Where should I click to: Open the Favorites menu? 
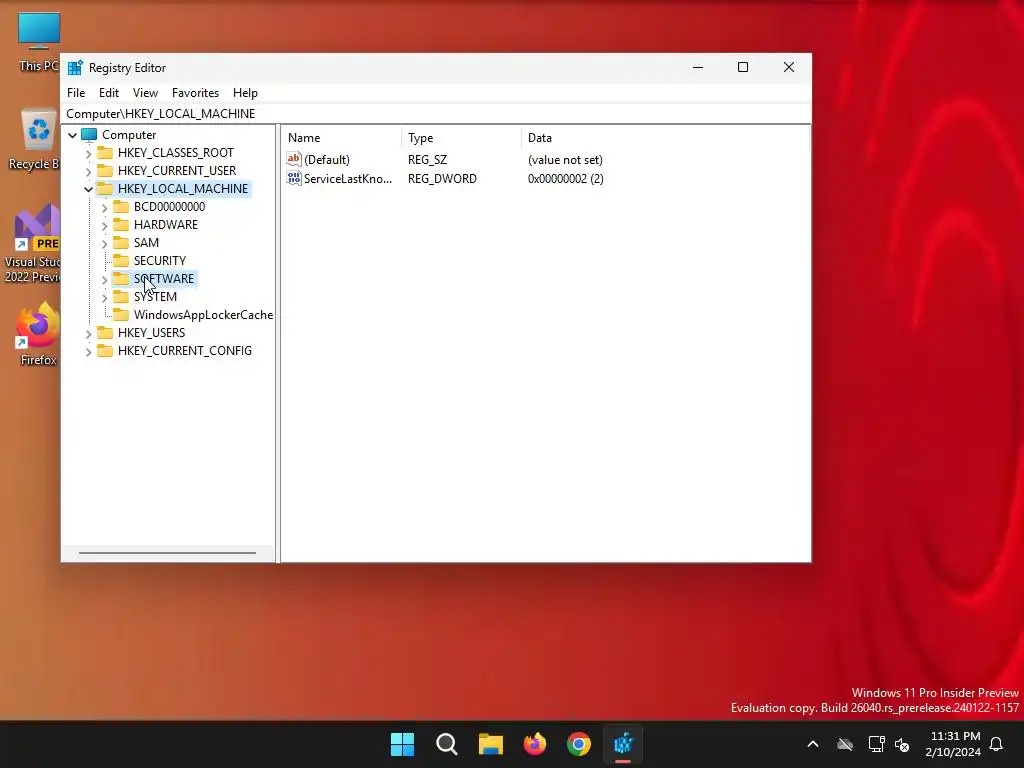(x=195, y=93)
